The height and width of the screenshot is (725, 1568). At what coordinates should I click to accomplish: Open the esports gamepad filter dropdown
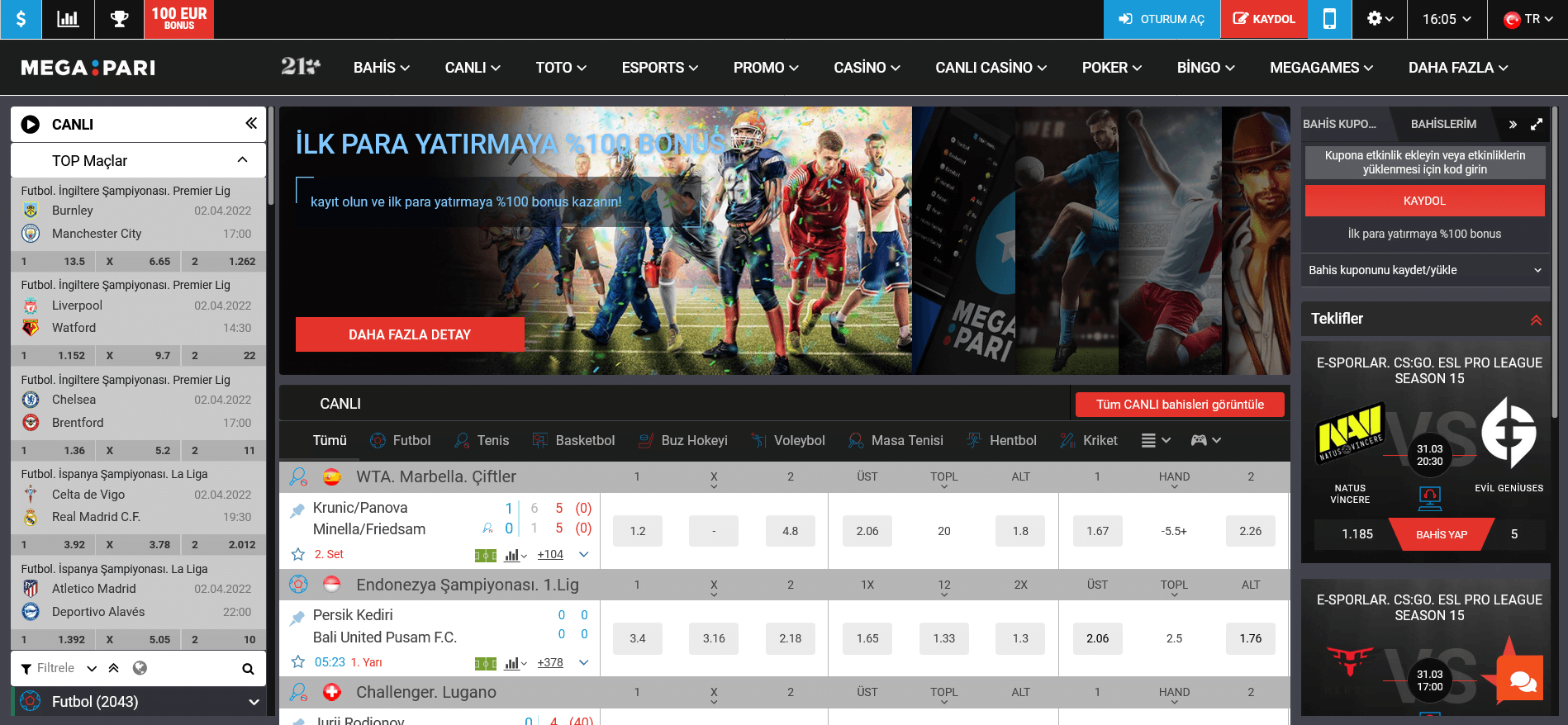pyautogui.click(x=1205, y=440)
